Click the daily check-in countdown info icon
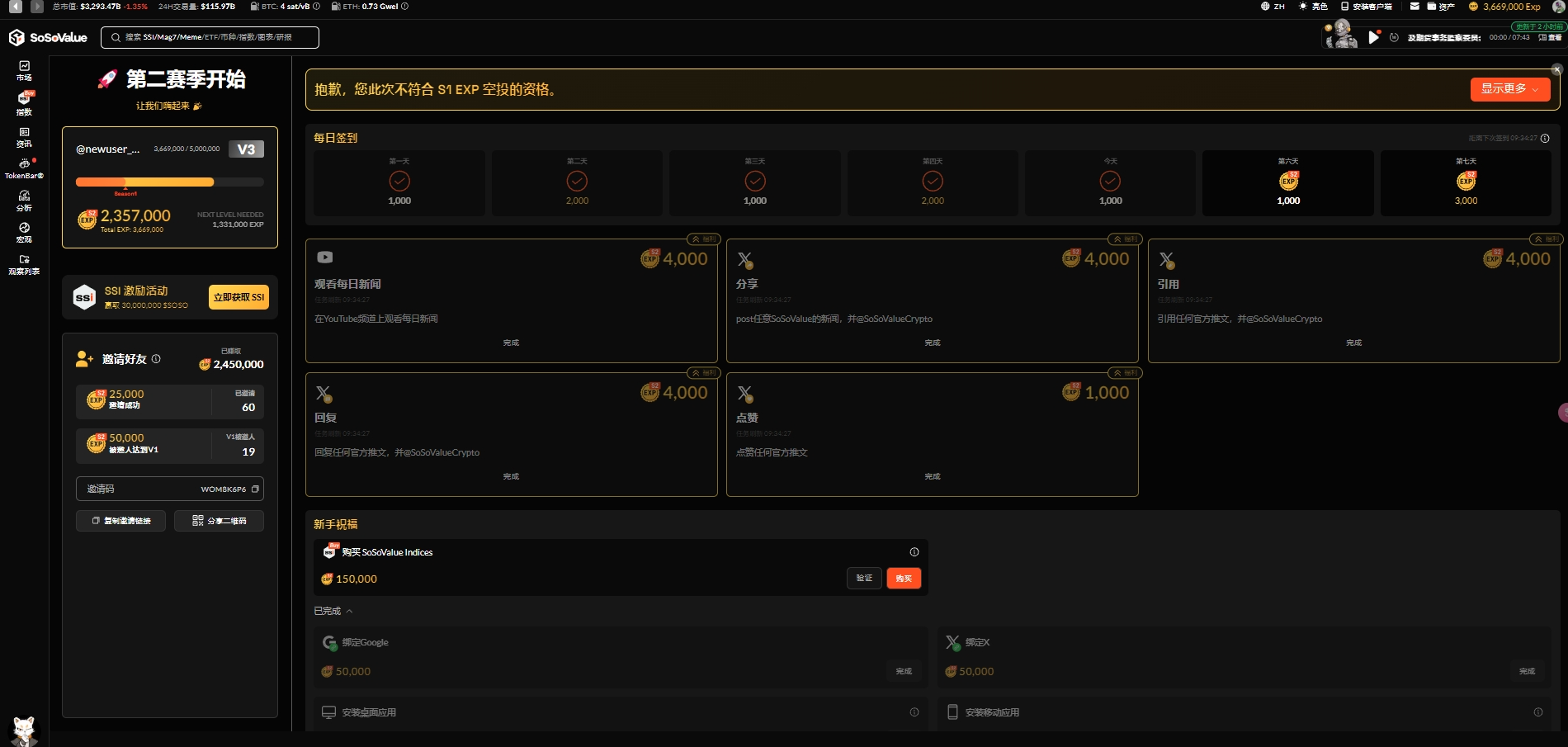 click(x=1545, y=139)
